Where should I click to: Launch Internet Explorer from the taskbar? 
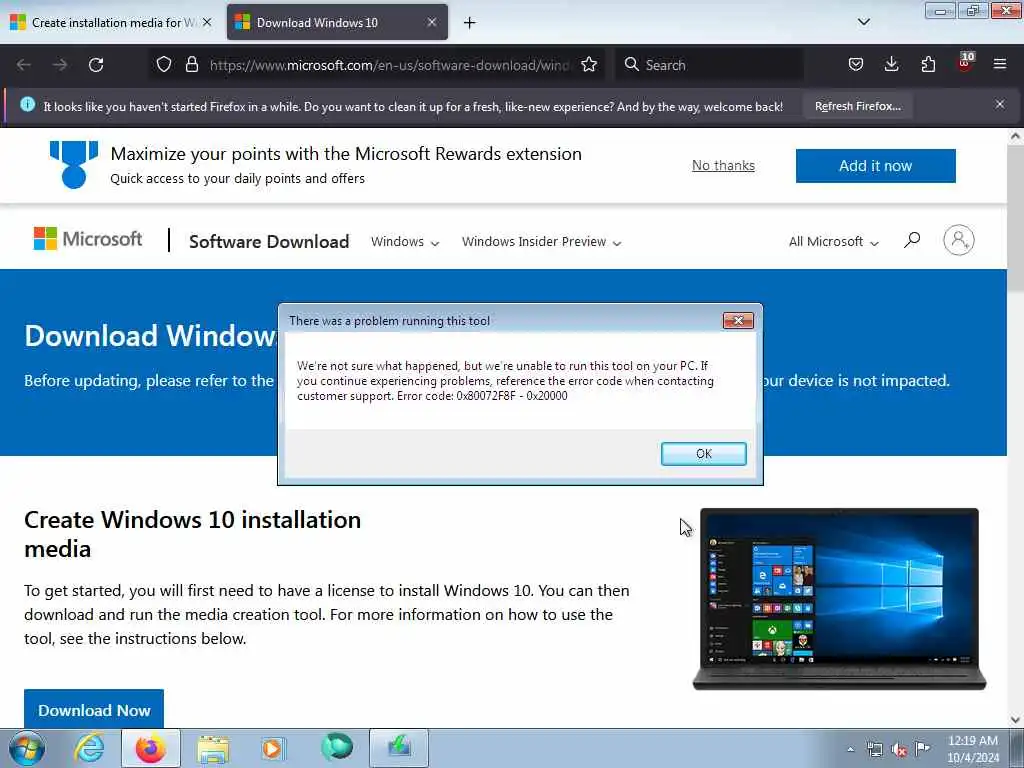89,748
